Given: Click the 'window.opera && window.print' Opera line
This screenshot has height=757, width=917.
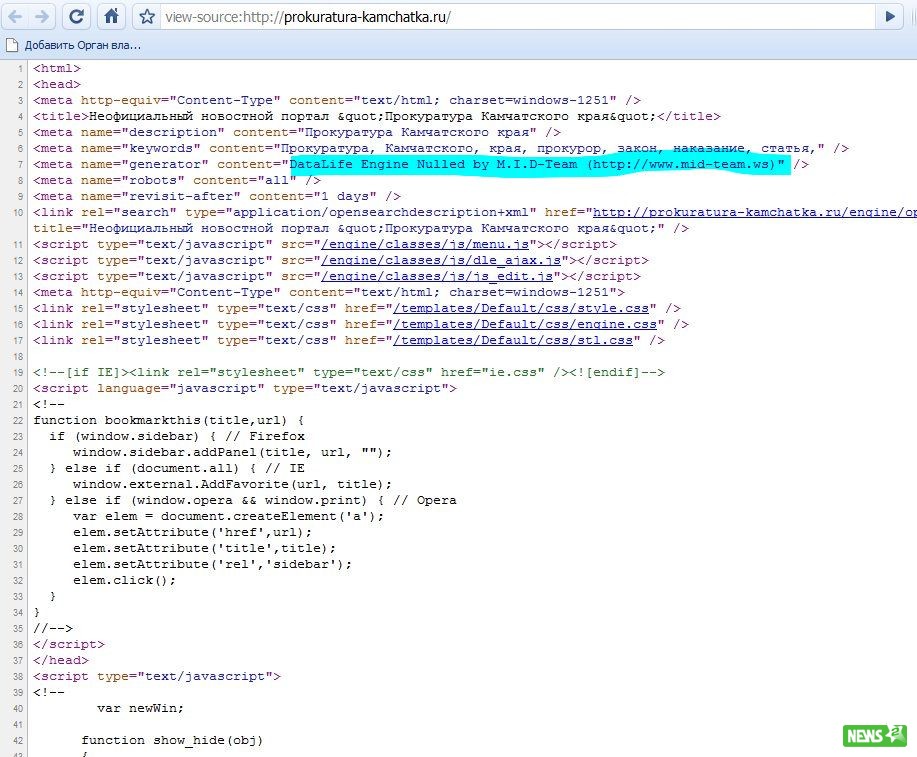Looking at the screenshot, I should point(253,500).
